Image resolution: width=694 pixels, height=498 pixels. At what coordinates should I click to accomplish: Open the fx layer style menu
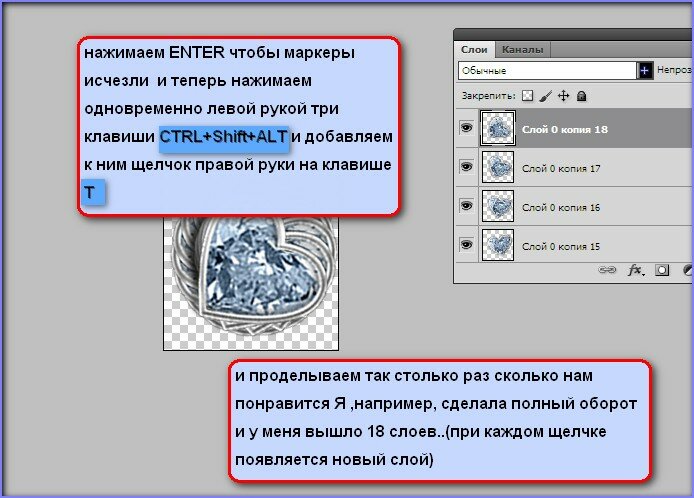634,270
